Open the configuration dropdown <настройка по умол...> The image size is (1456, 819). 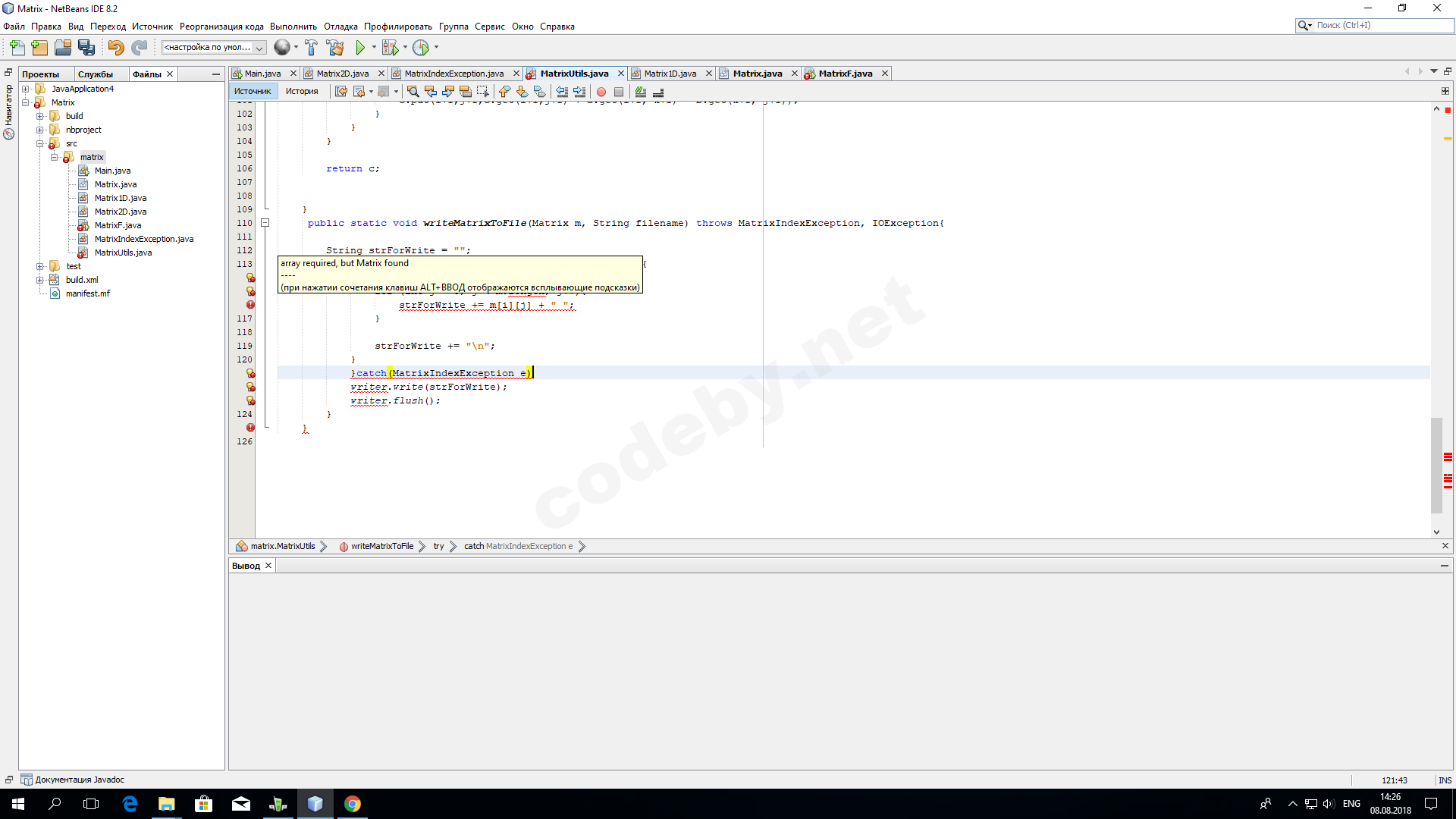[x=214, y=48]
